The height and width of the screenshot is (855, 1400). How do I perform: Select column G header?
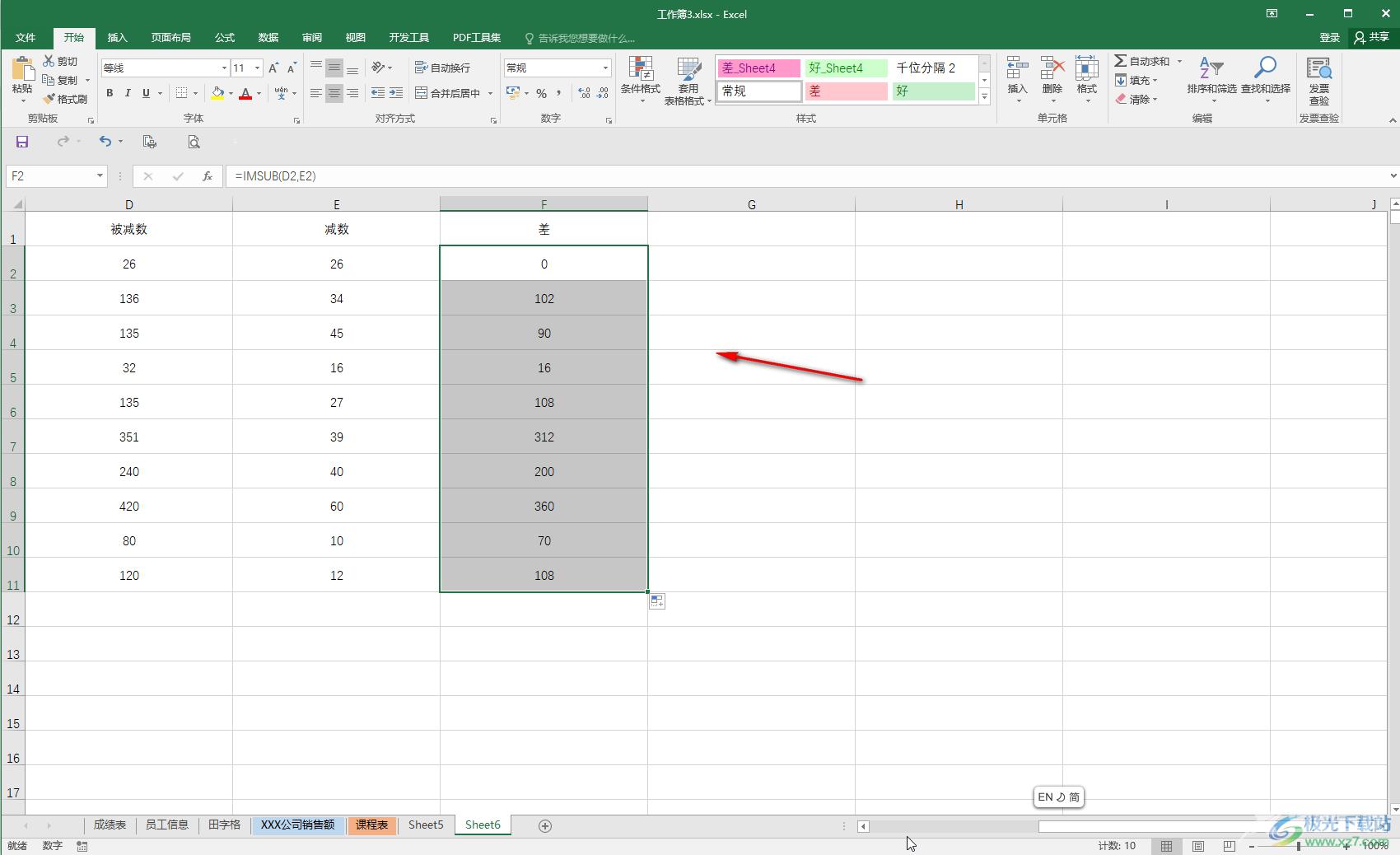[752, 204]
